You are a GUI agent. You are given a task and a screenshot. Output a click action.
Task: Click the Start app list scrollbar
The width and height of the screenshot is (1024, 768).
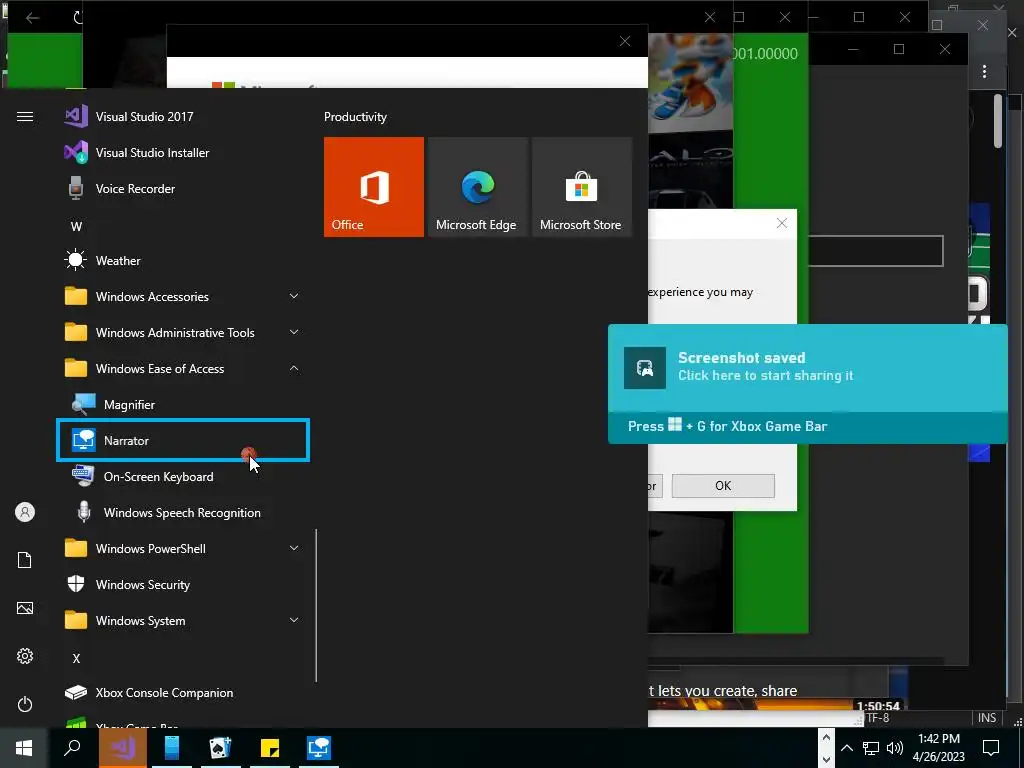coord(316,605)
